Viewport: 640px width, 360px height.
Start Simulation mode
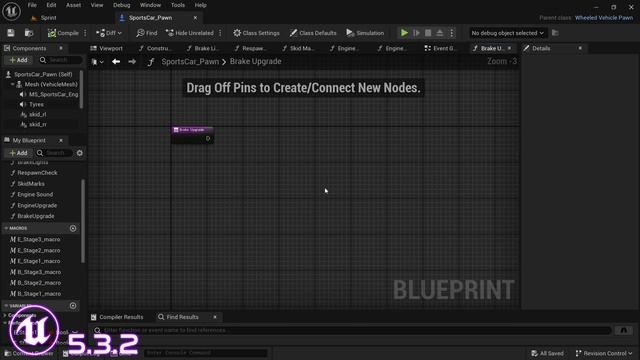point(365,33)
